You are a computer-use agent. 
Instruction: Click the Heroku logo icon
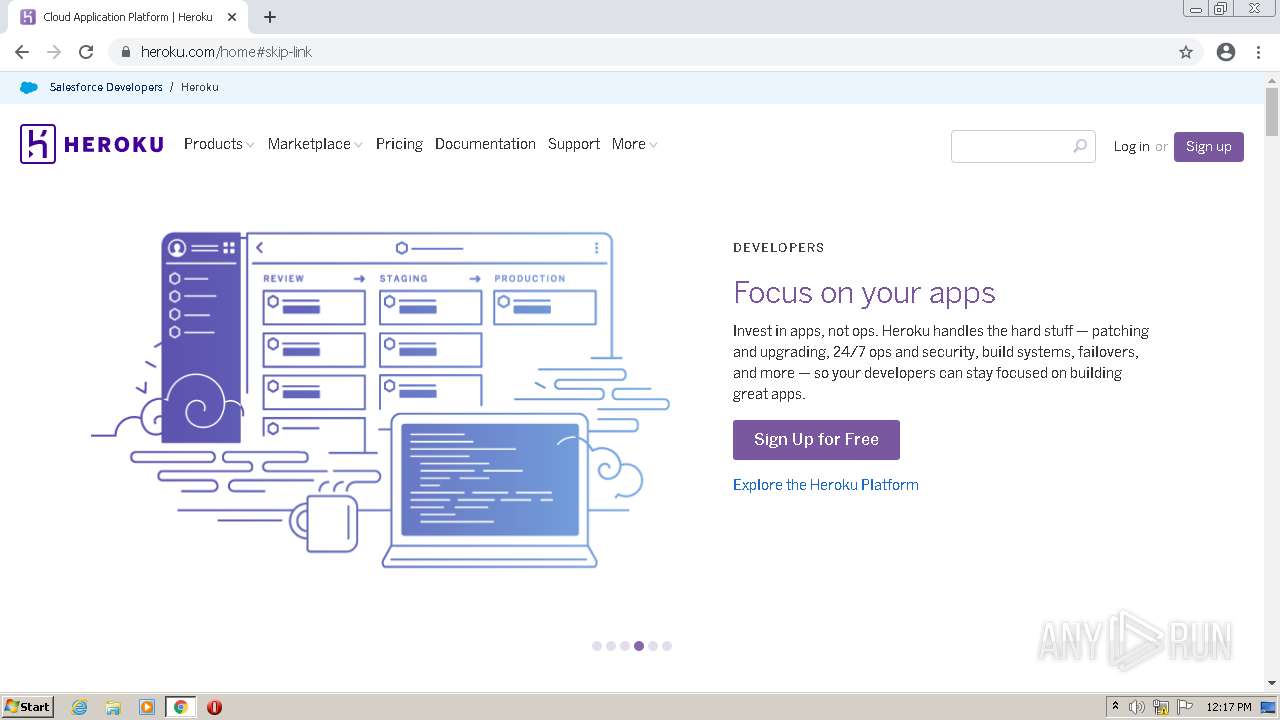point(37,144)
